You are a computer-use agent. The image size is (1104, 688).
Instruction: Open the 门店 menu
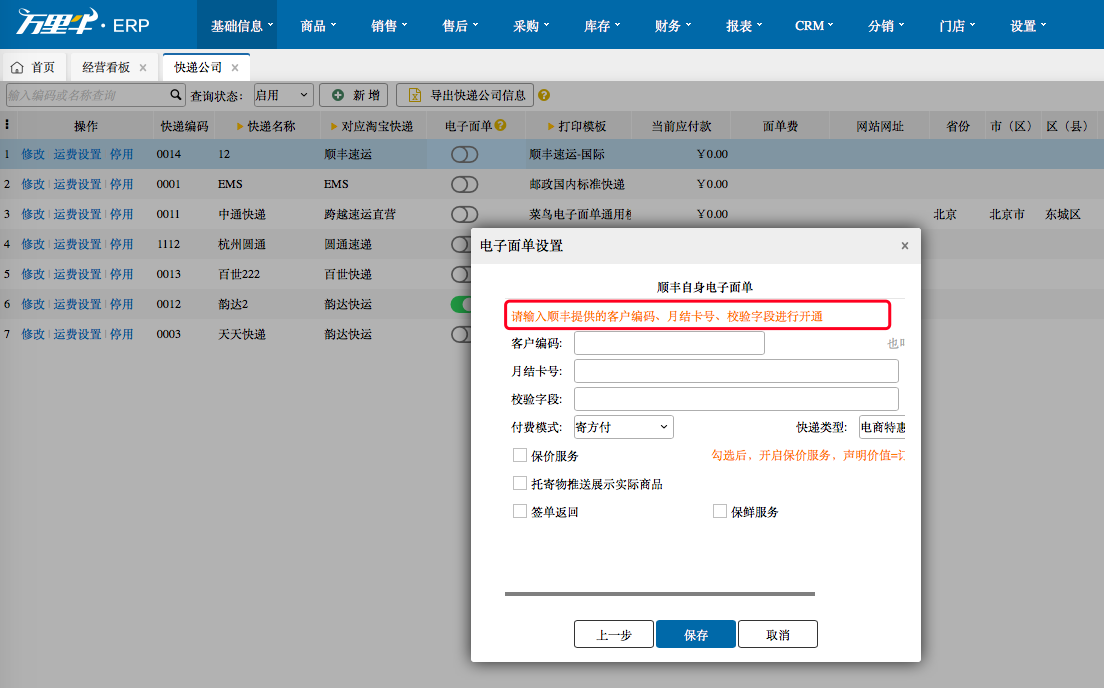pyautogui.click(x=958, y=26)
